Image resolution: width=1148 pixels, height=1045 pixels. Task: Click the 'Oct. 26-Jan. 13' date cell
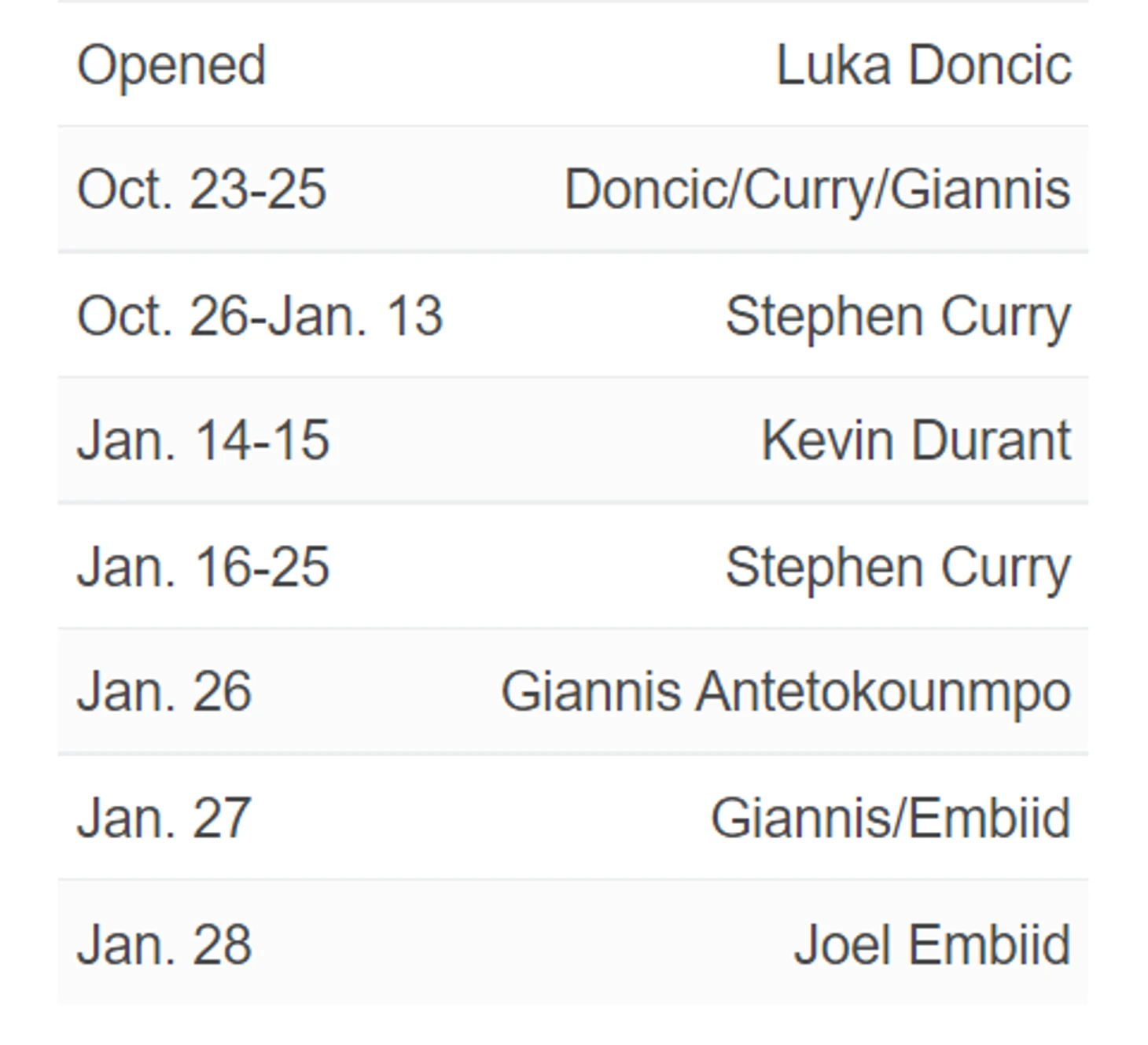pos(260,316)
